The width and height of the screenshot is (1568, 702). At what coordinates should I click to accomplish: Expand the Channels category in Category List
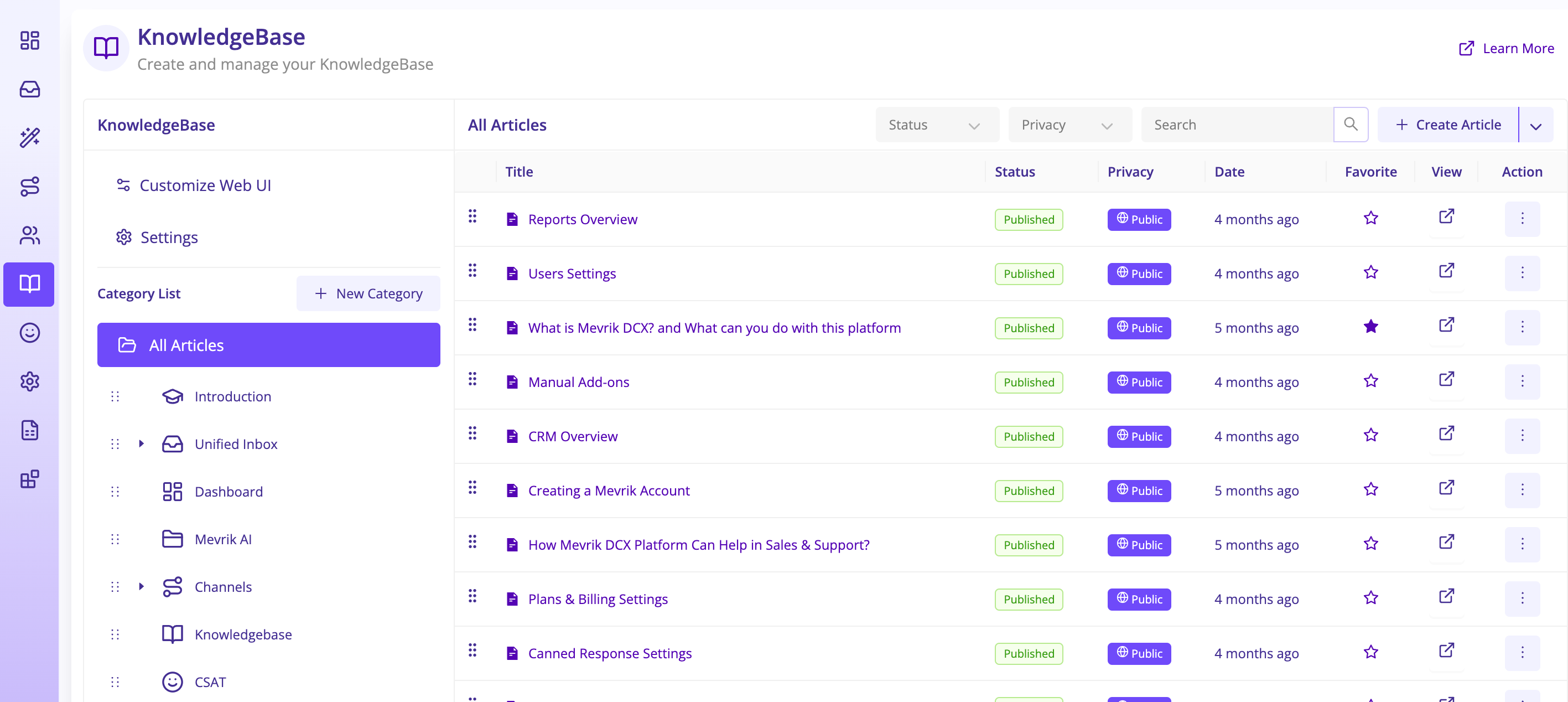pos(142,586)
